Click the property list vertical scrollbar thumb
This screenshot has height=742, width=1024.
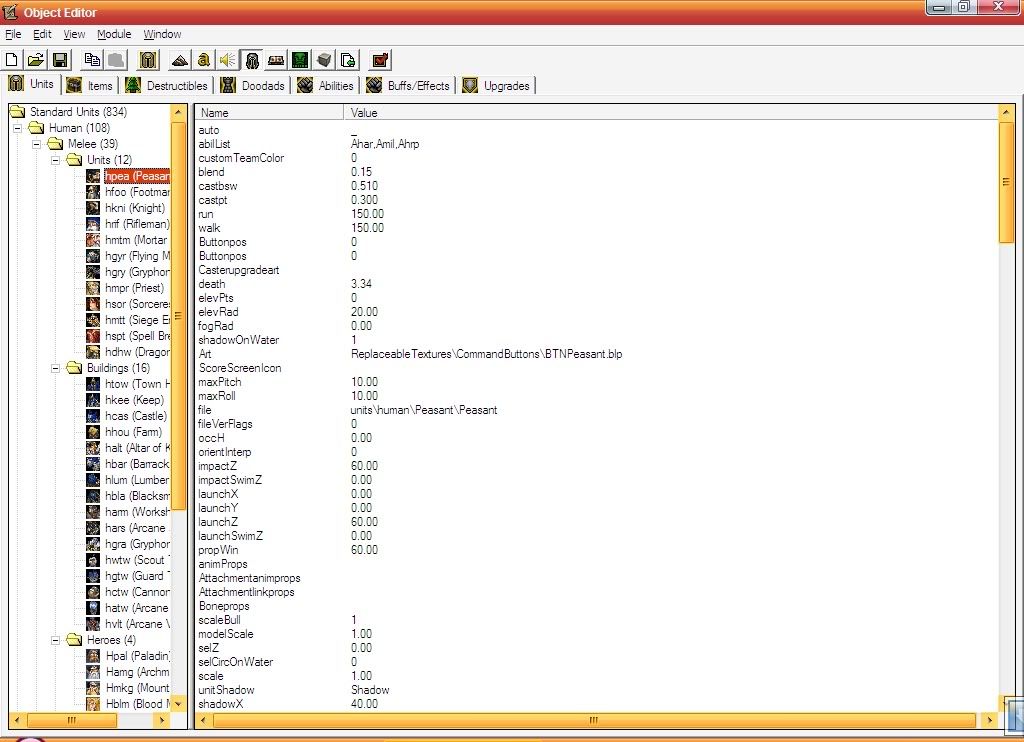1006,182
